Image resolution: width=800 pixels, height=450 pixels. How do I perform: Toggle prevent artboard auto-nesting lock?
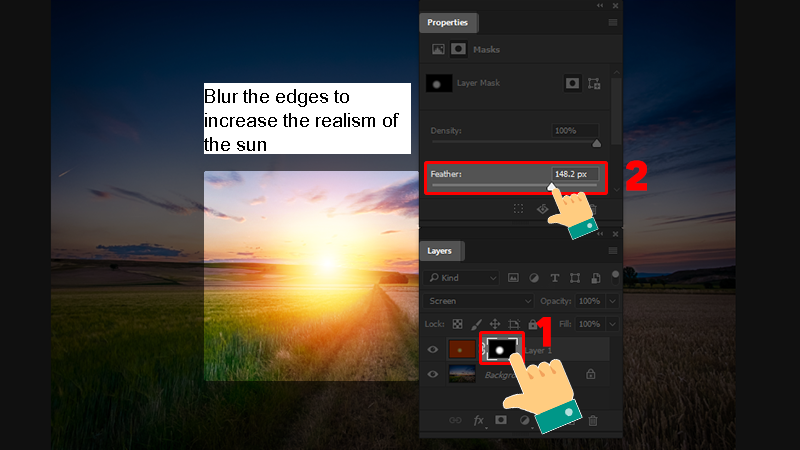pyautogui.click(x=514, y=324)
